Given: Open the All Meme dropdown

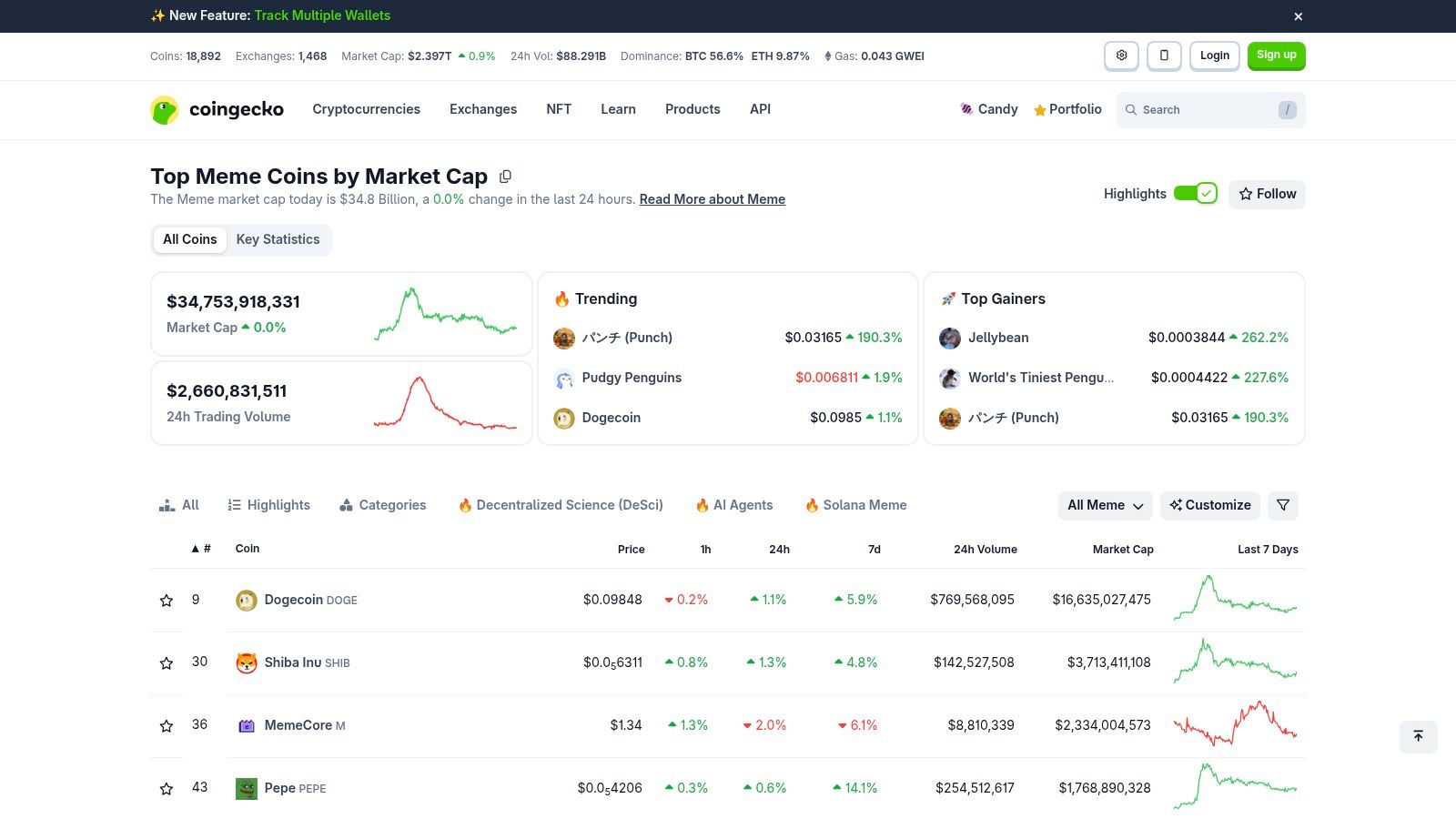Looking at the screenshot, I should [1104, 505].
